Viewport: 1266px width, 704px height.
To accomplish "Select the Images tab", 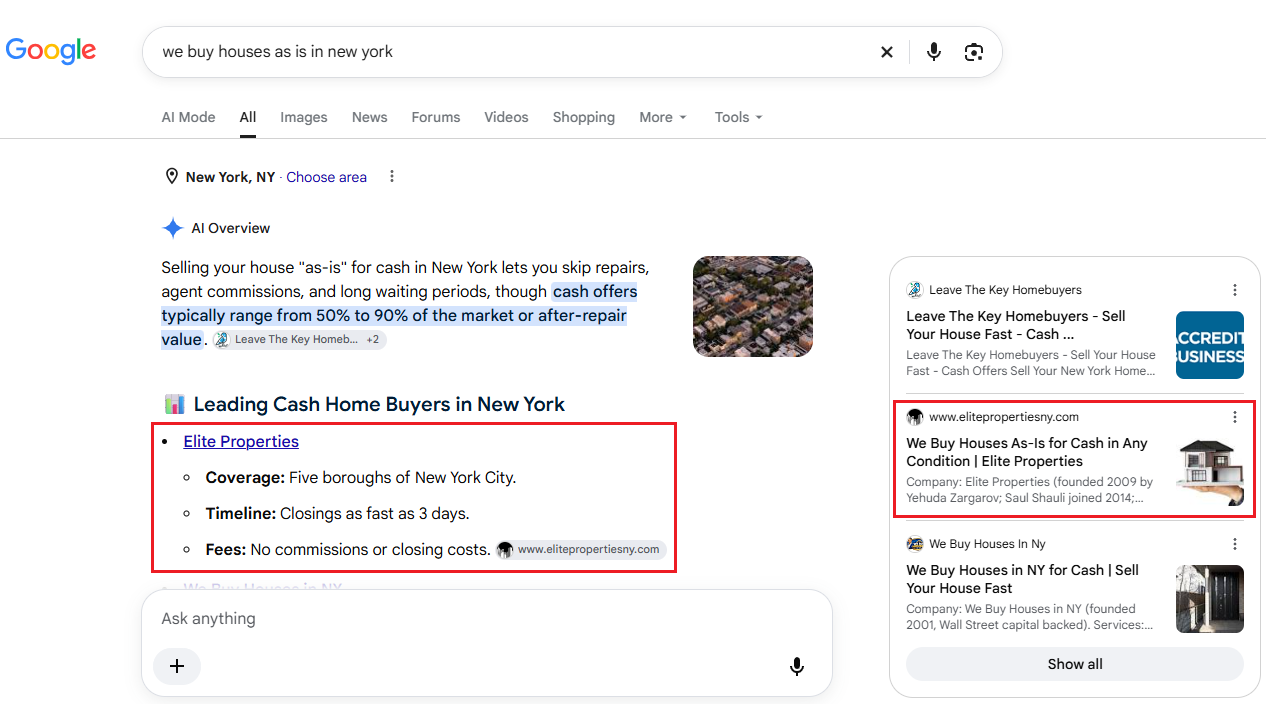I will point(304,117).
